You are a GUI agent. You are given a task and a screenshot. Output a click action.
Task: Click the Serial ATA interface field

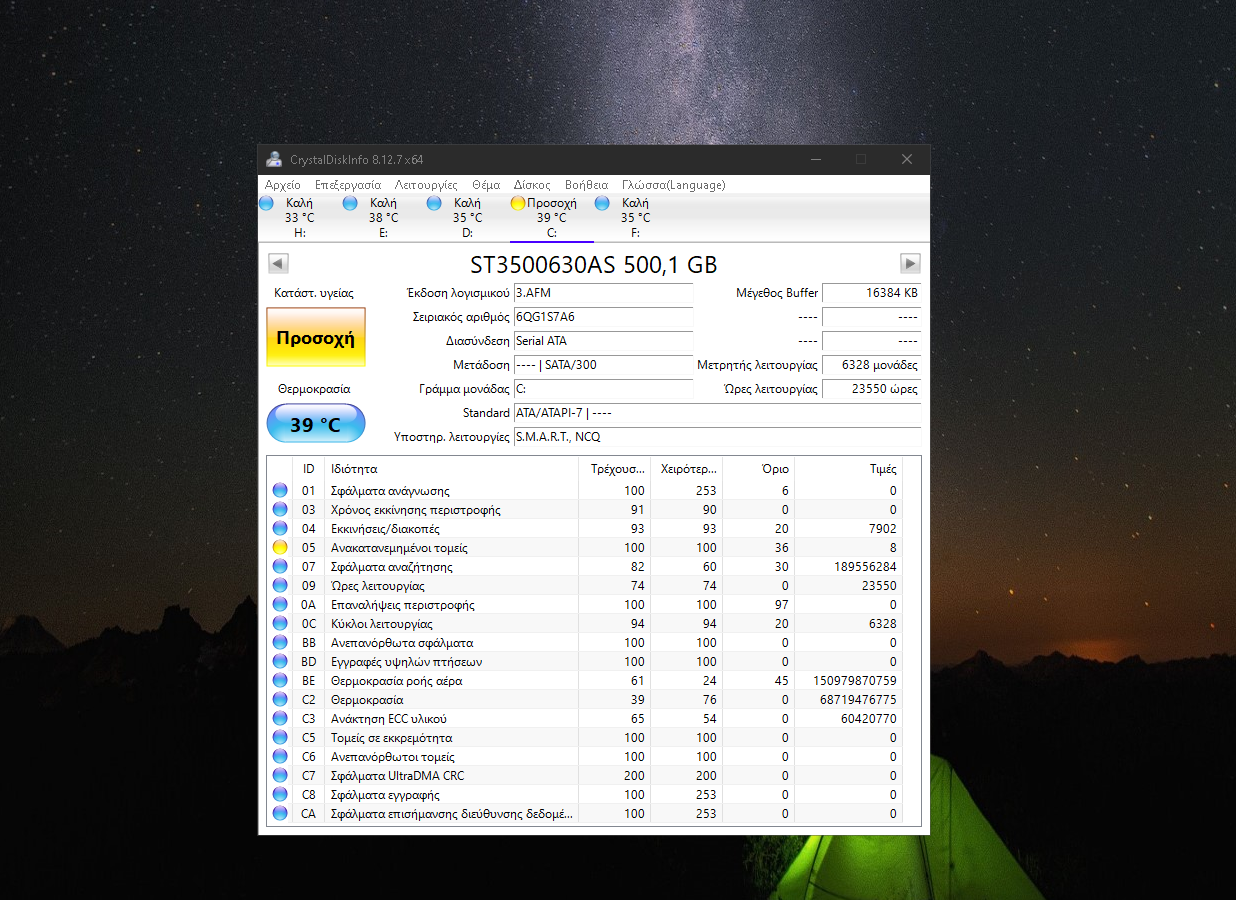coord(603,341)
